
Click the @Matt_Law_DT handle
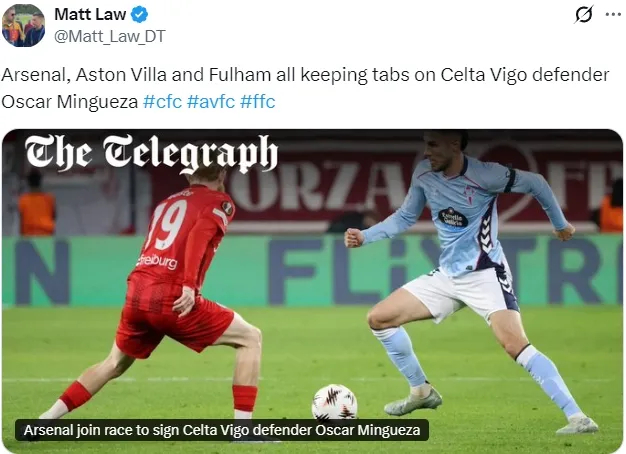point(109,37)
